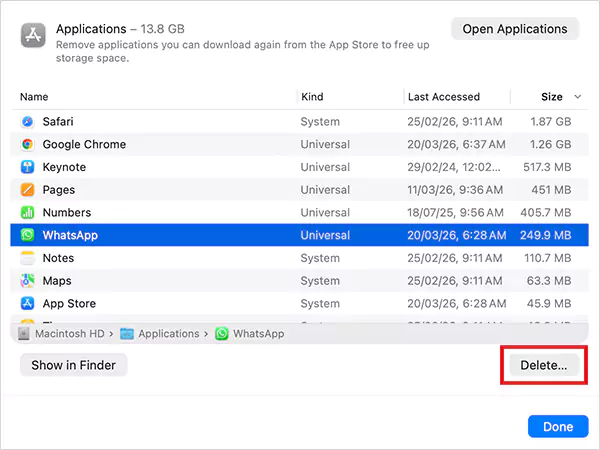Click the WhatsApp icon in the path bar

coord(222,334)
